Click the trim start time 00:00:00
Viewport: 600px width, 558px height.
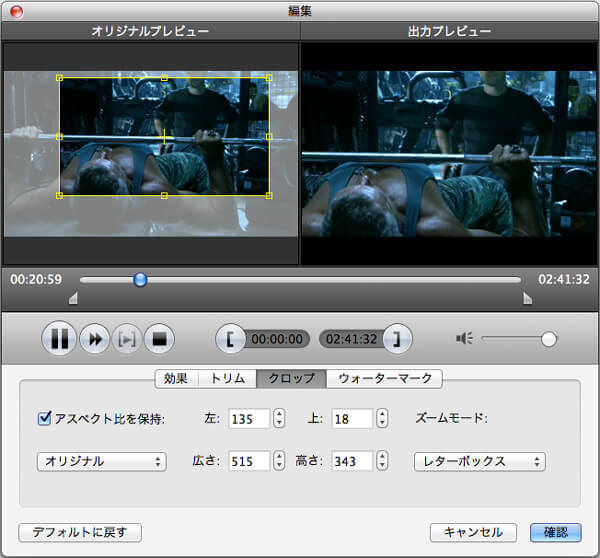(x=277, y=339)
